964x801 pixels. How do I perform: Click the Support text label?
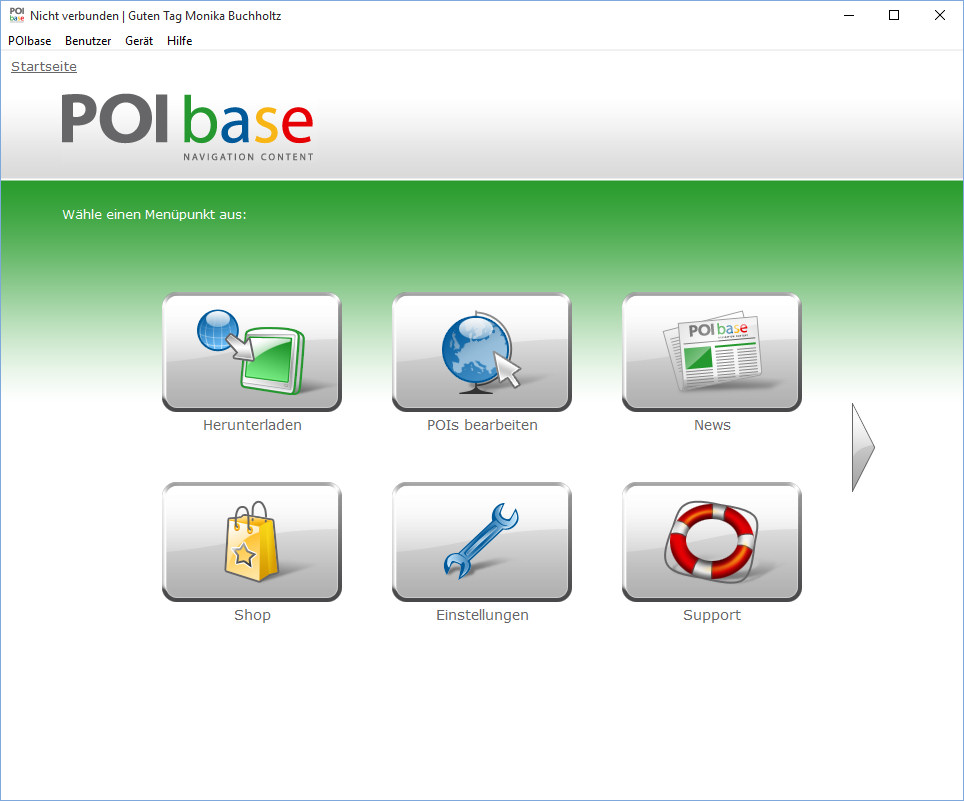tap(712, 615)
